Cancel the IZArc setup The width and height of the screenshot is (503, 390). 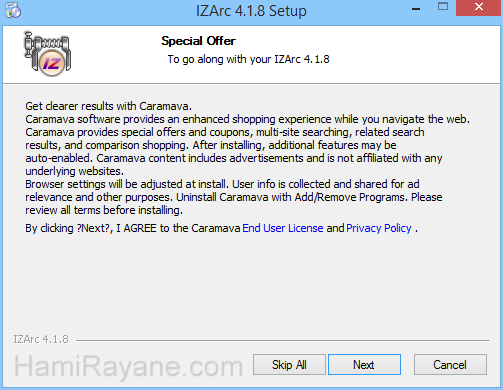tap(450, 364)
